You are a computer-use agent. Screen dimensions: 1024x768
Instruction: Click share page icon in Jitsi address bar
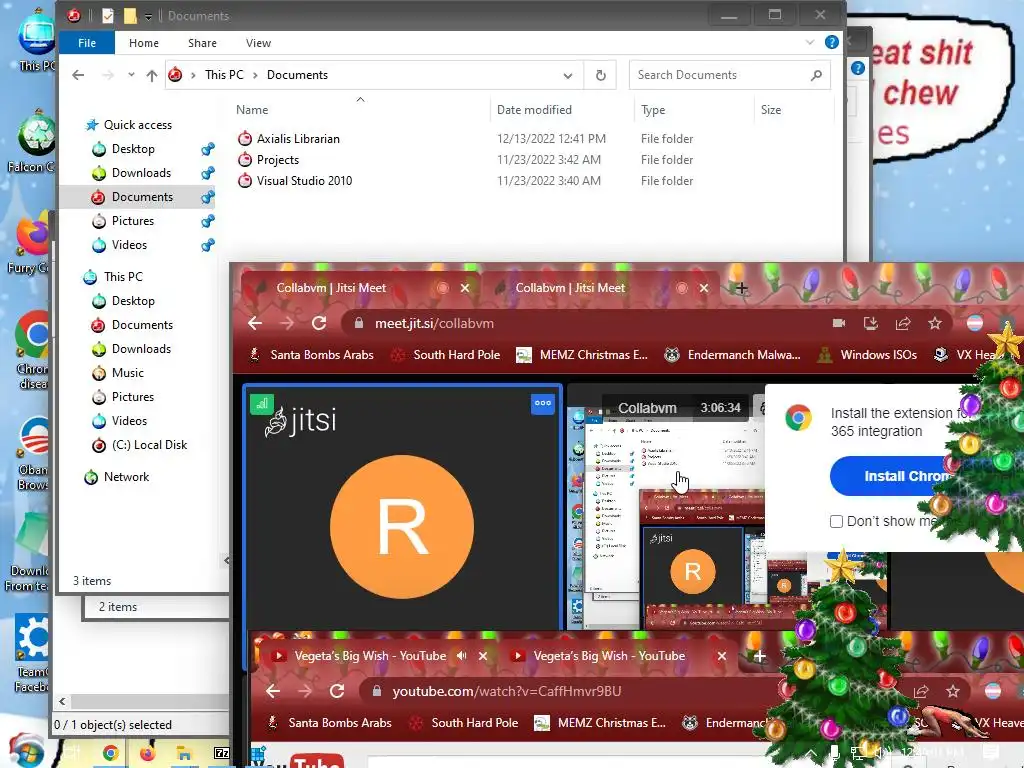[903, 323]
